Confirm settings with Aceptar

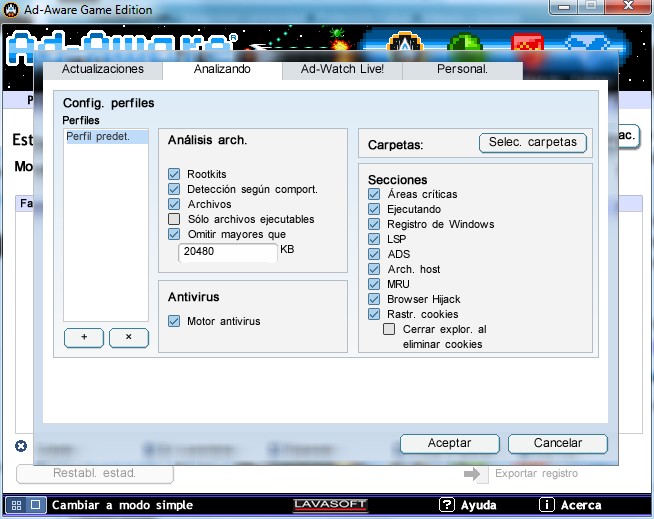point(450,443)
